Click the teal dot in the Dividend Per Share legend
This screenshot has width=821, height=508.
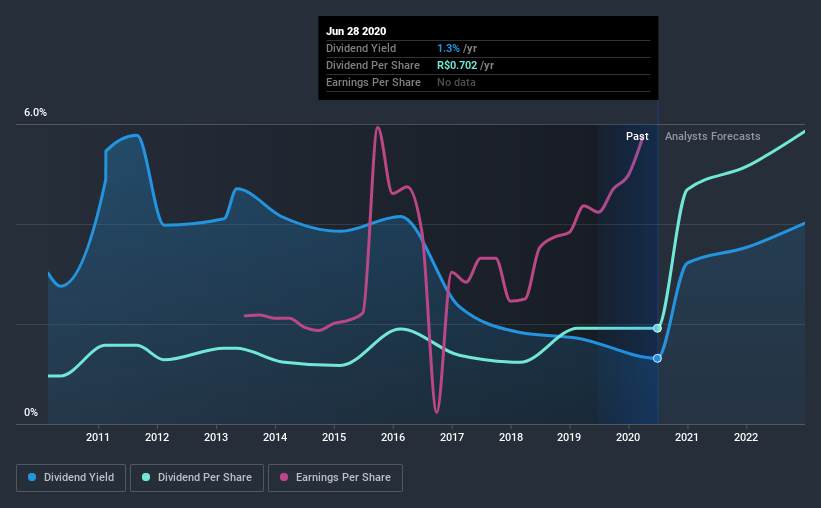point(147,478)
